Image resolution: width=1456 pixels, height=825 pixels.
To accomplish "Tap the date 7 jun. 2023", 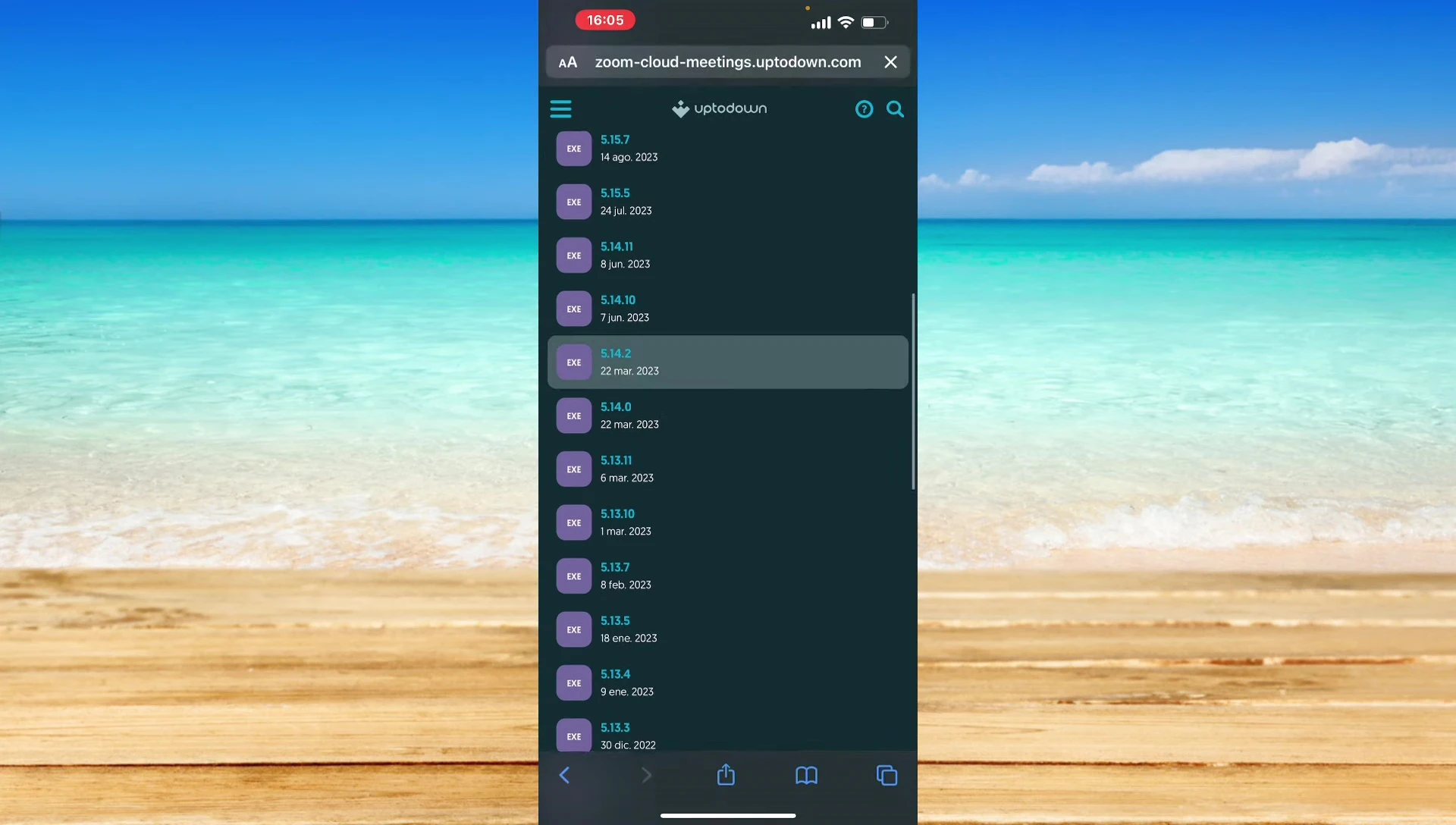I will coord(624,318).
